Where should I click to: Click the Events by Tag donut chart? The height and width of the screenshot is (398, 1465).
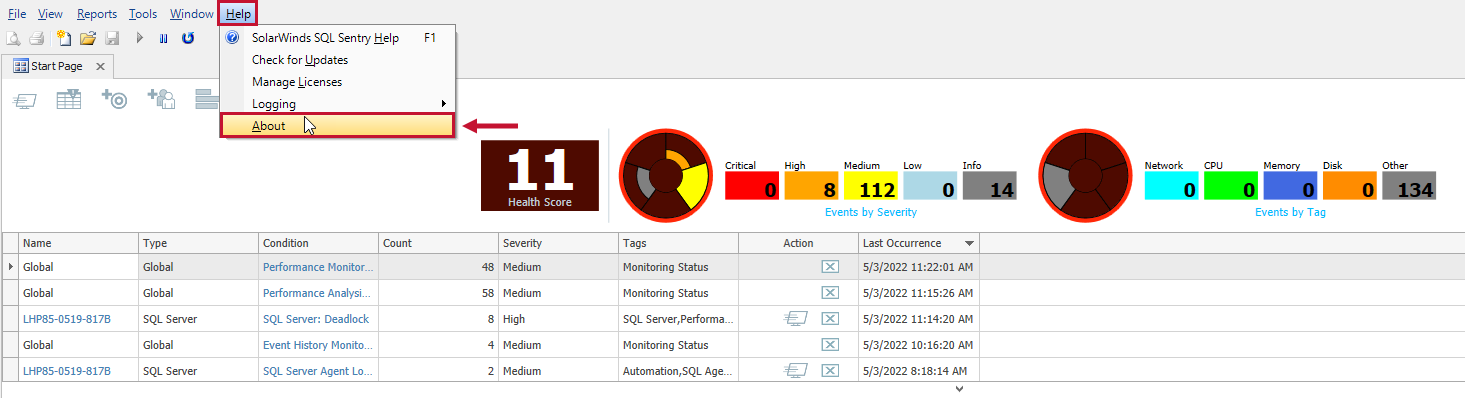coord(1085,176)
